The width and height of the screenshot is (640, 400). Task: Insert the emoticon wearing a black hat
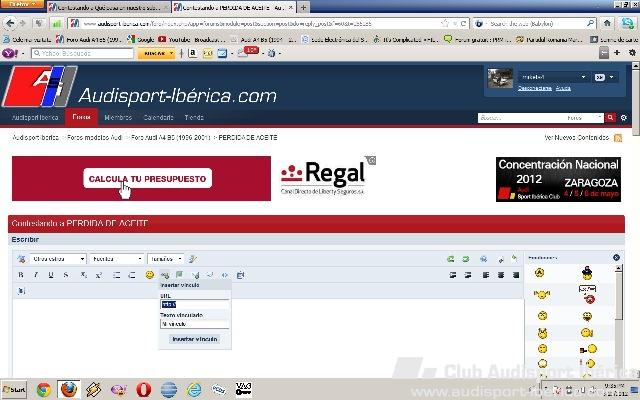click(x=587, y=273)
